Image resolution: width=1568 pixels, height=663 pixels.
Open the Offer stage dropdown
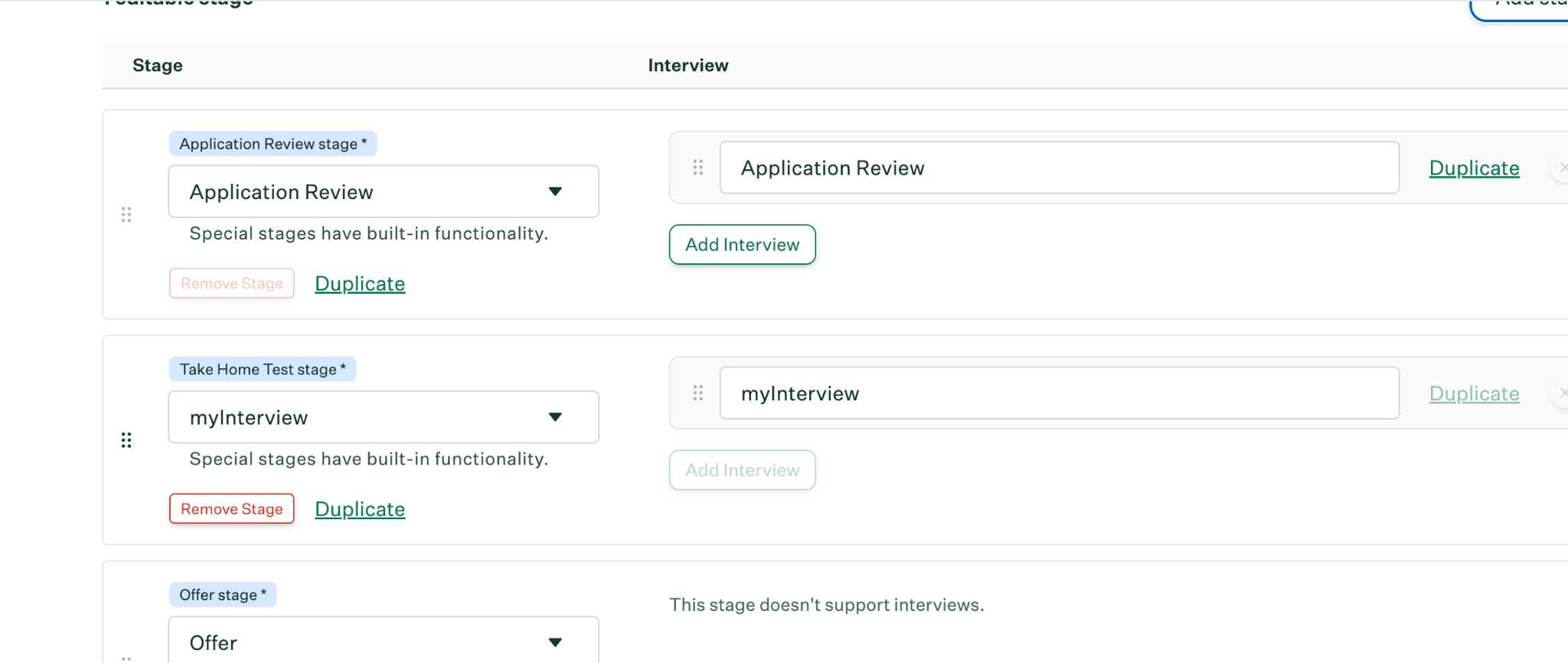click(384, 641)
